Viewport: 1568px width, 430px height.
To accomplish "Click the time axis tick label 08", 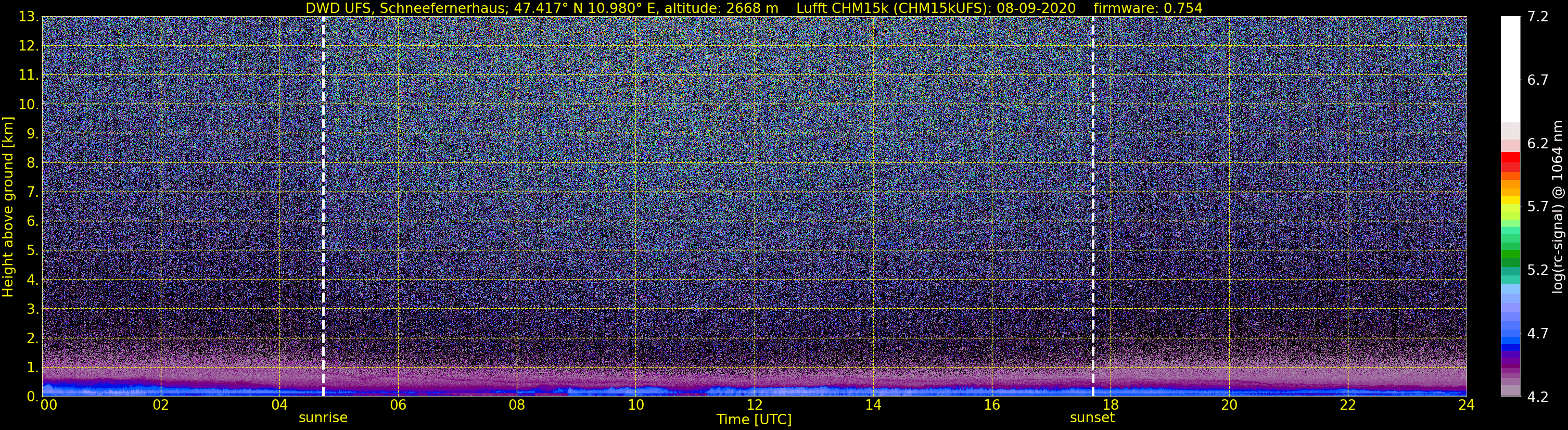I will point(517,406).
